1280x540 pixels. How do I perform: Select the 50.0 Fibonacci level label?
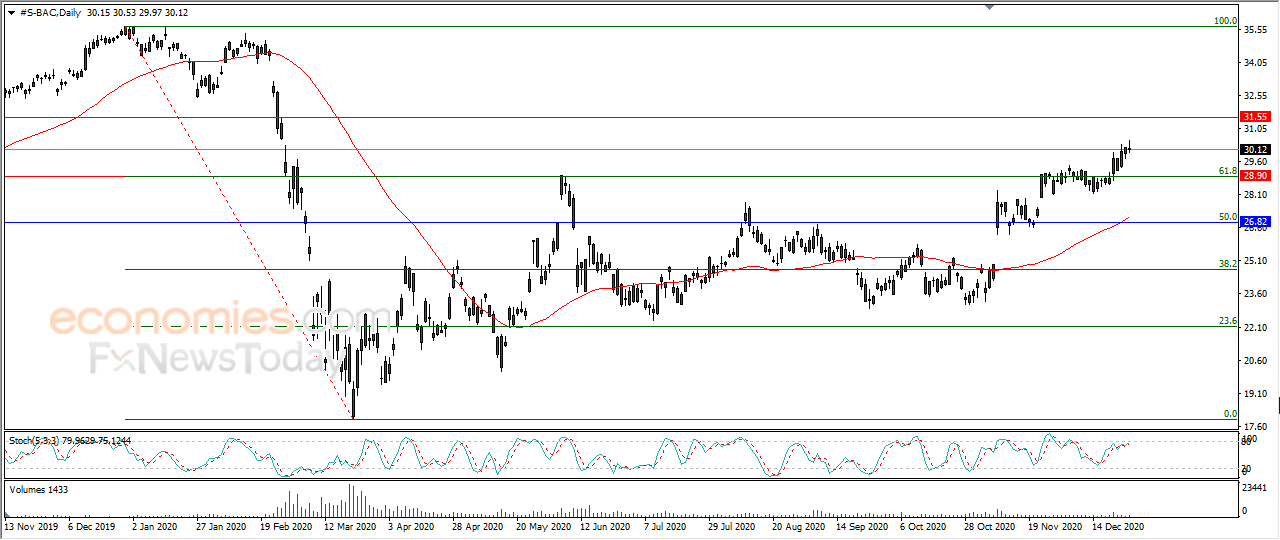click(1228, 217)
